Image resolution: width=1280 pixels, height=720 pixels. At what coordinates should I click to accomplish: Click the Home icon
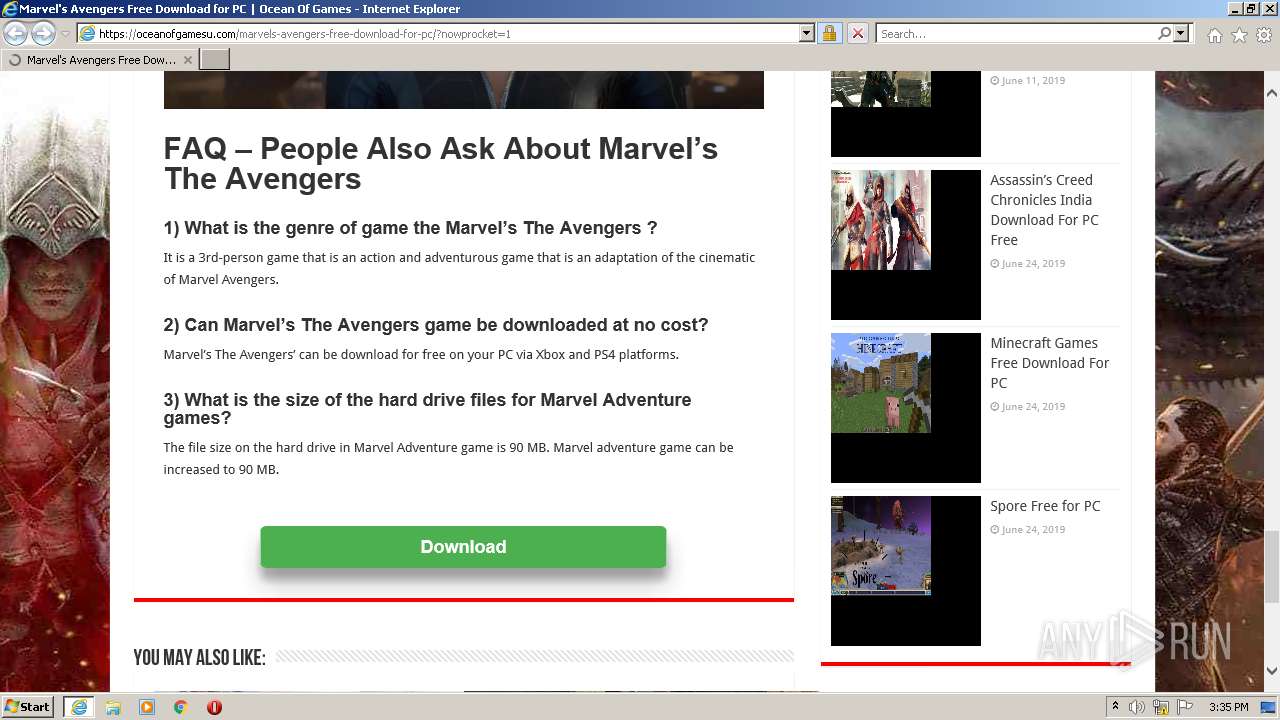pos(1214,35)
